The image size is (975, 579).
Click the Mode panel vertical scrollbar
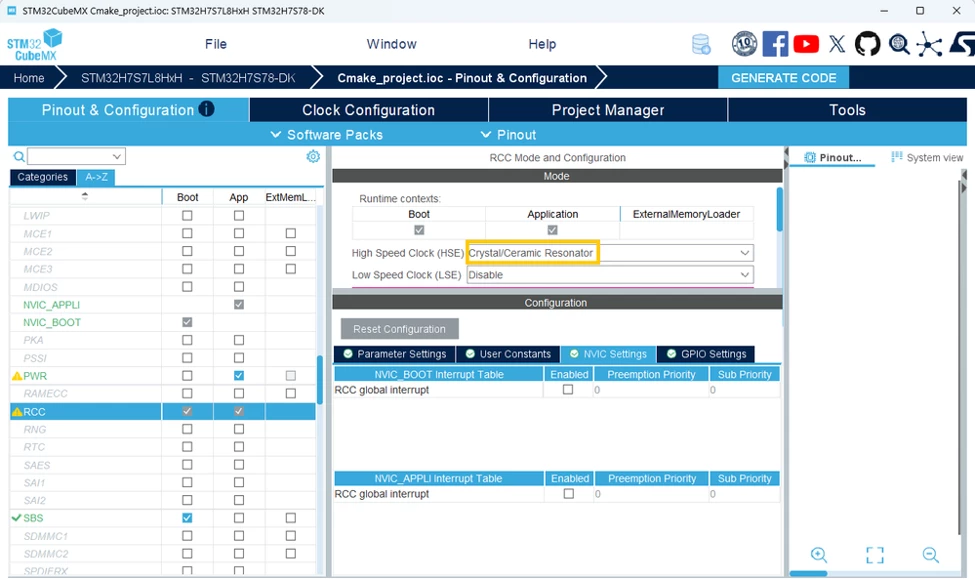780,209
